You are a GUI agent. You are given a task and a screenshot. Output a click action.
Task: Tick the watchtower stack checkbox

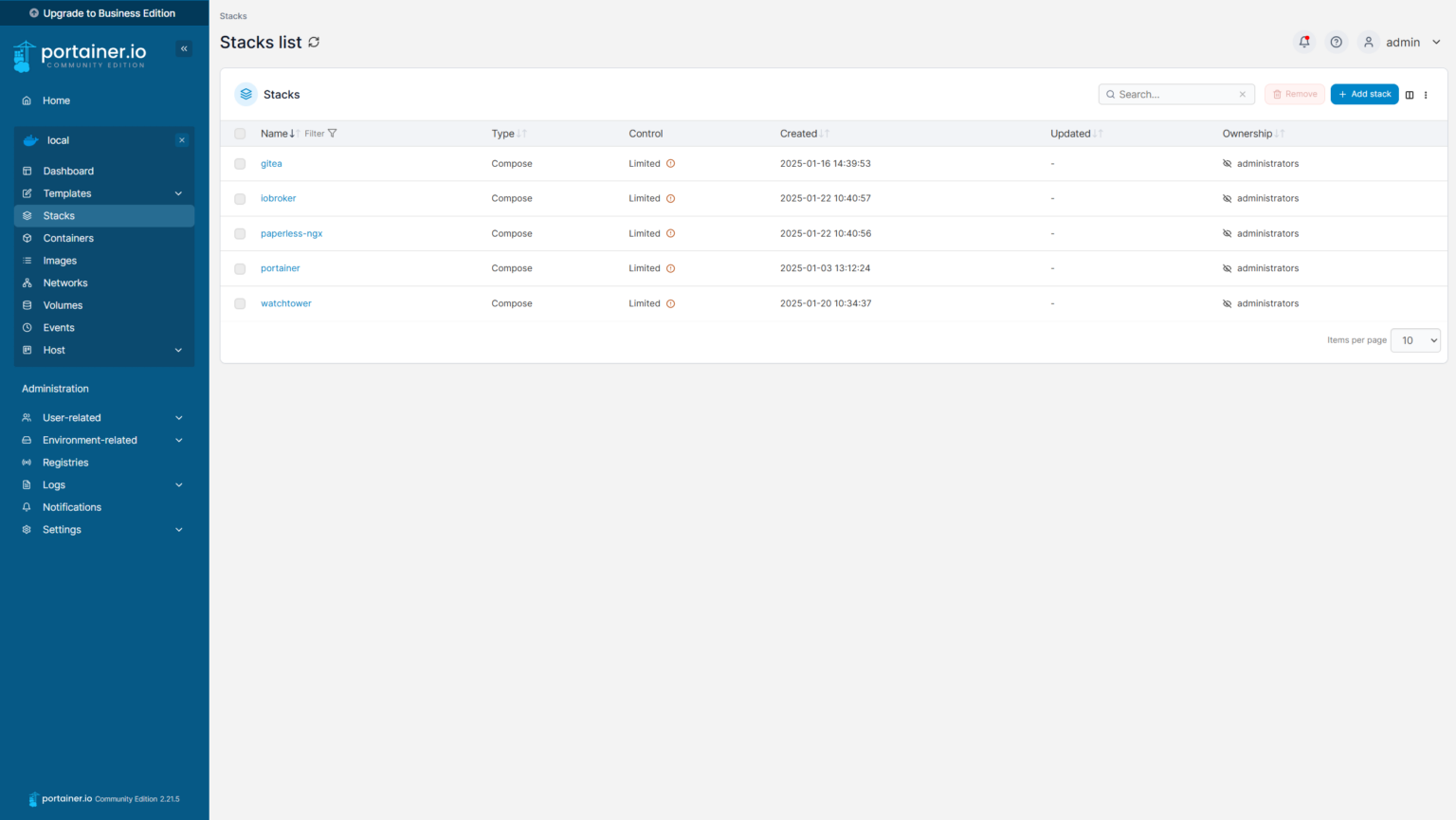click(x=240, y=304)
